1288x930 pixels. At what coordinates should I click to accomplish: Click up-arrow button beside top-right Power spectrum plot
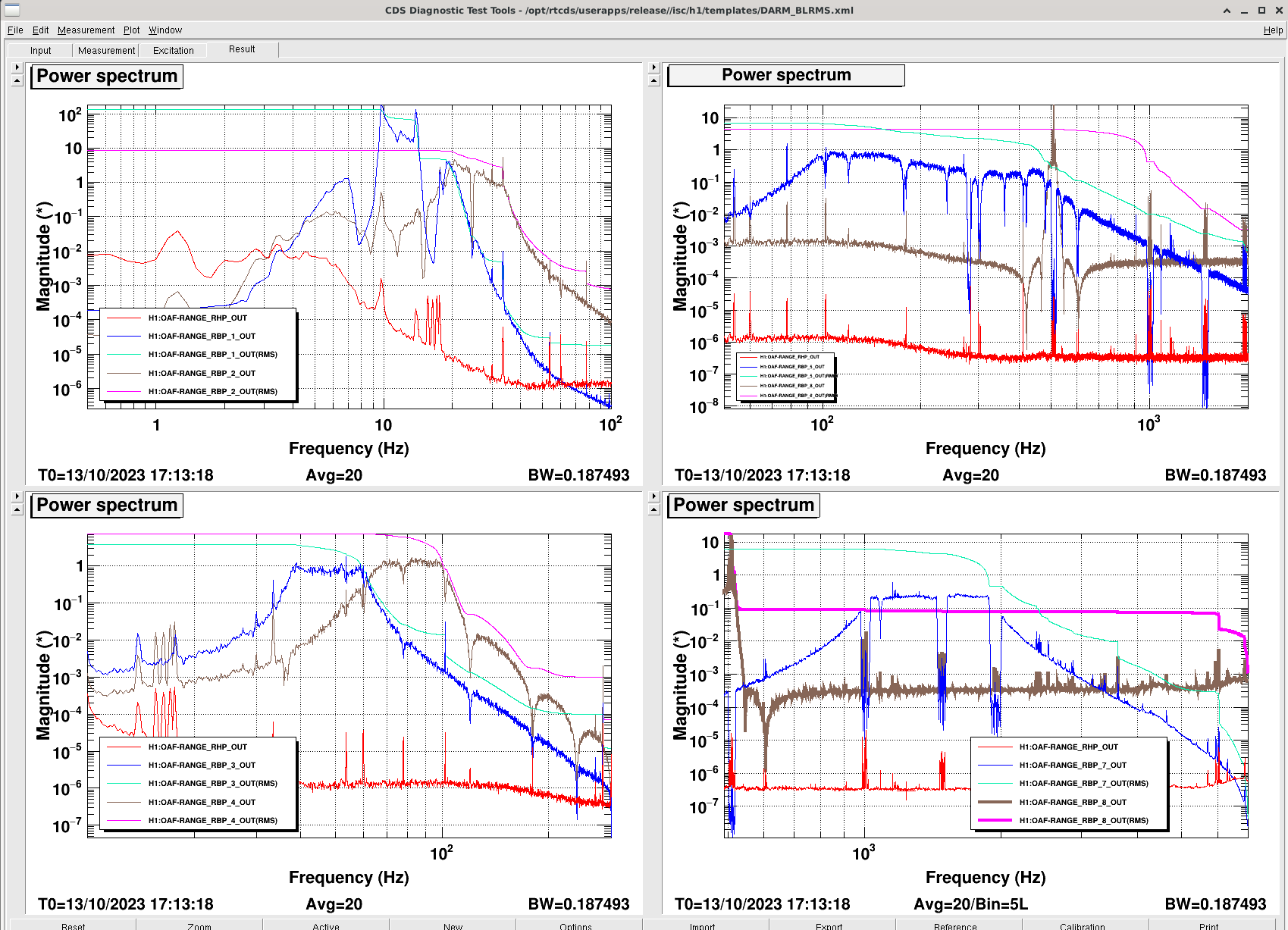pos(654,80)
